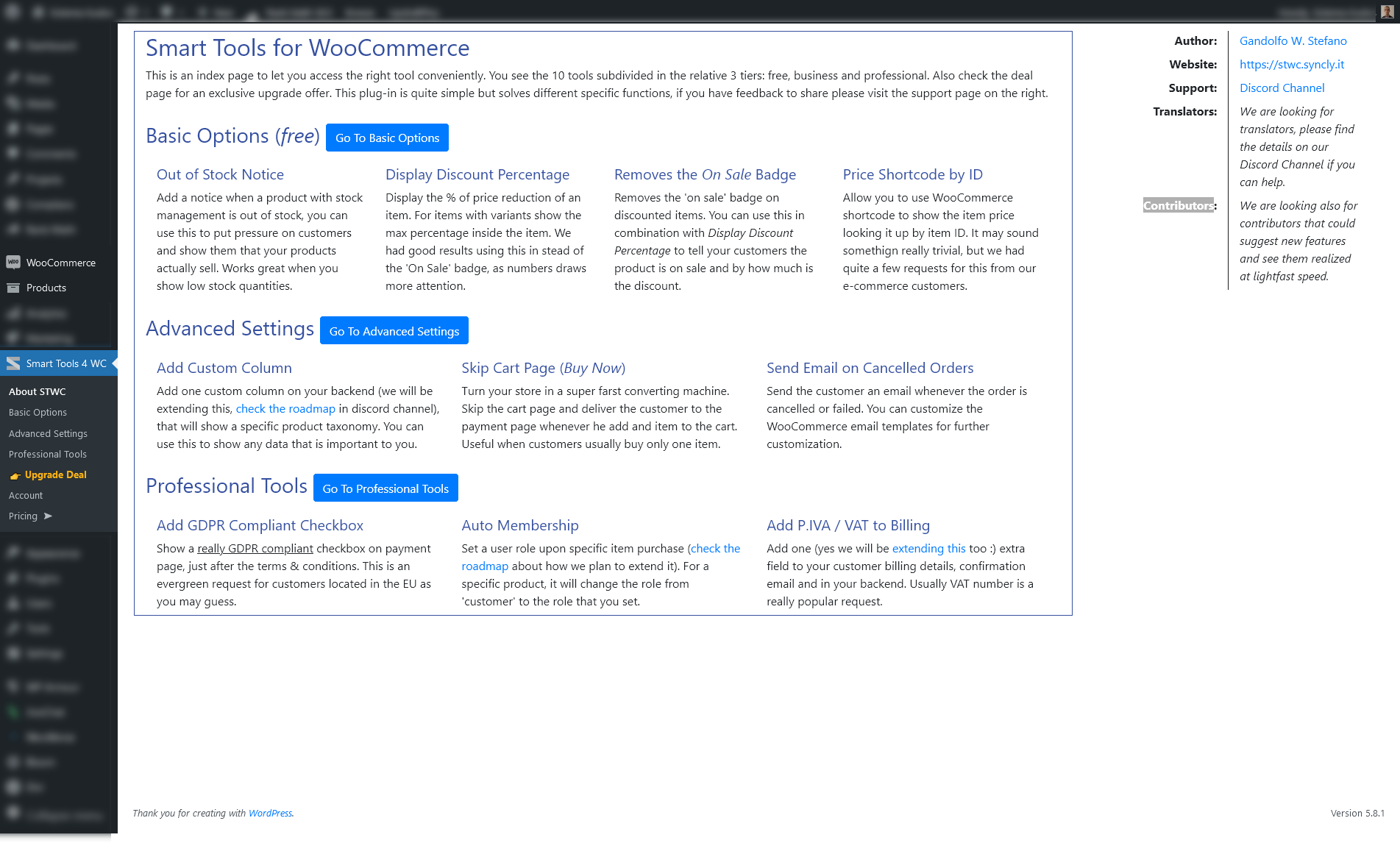Image resolution: width=1400 pixels, height=843 pixels.
Task: Open author link Gandolfo W. Stefano
Action: (1293, 41)
